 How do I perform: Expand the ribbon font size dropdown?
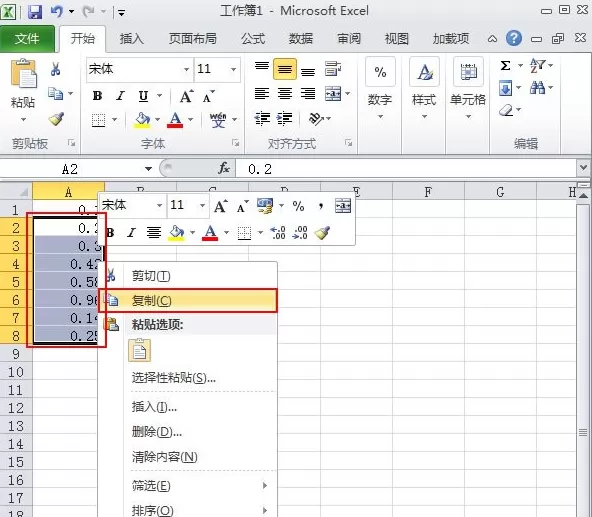[233, 69]
